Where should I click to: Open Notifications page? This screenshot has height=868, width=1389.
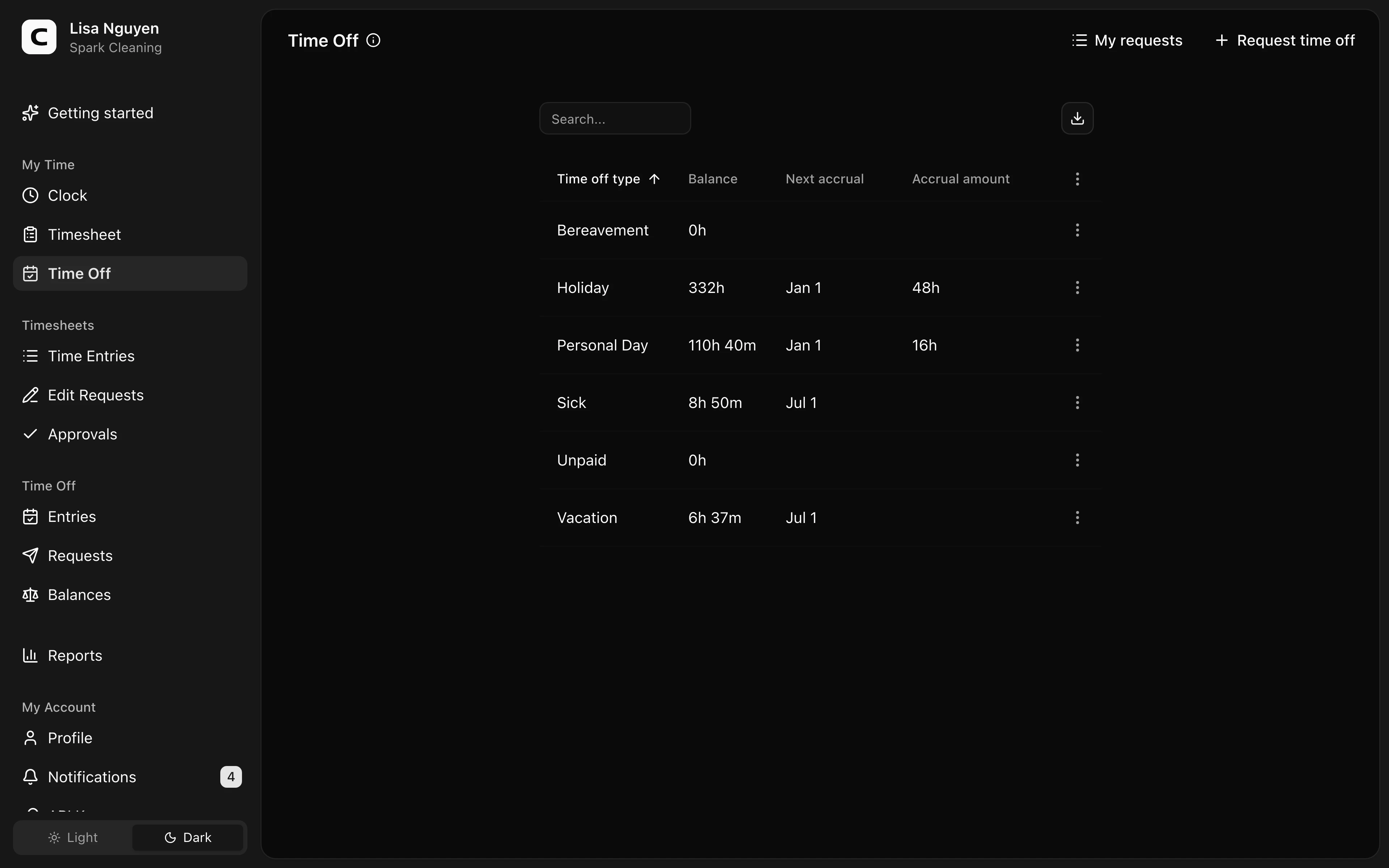click(x=130, y=777)
